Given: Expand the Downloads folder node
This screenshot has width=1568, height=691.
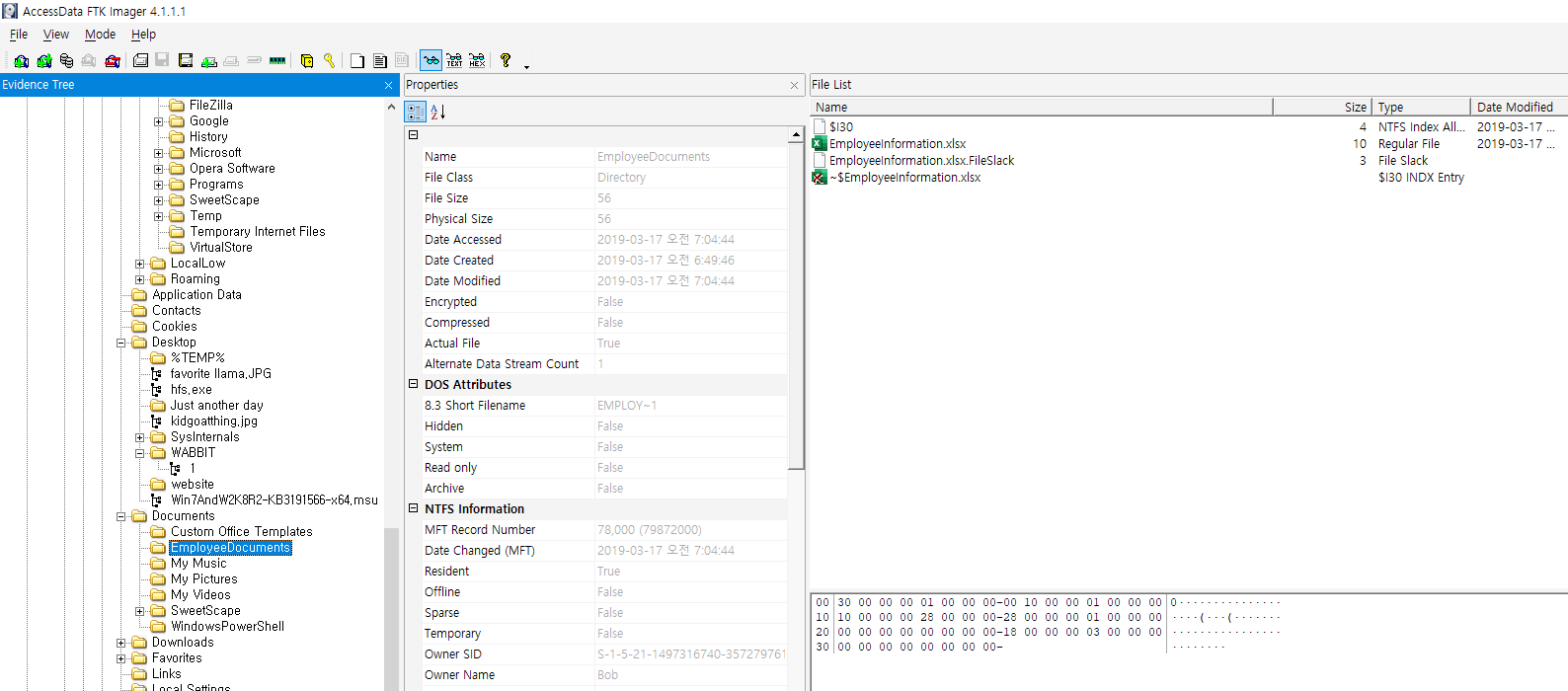Looking at the screenshot, I should coord(120,643).
